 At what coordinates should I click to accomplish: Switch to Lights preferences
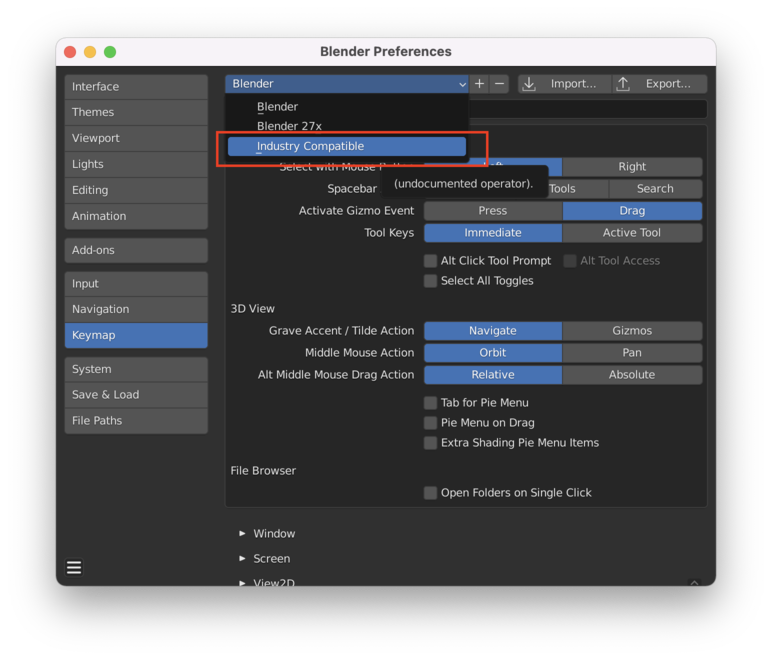pyautogui.click(x=136, y=164)
